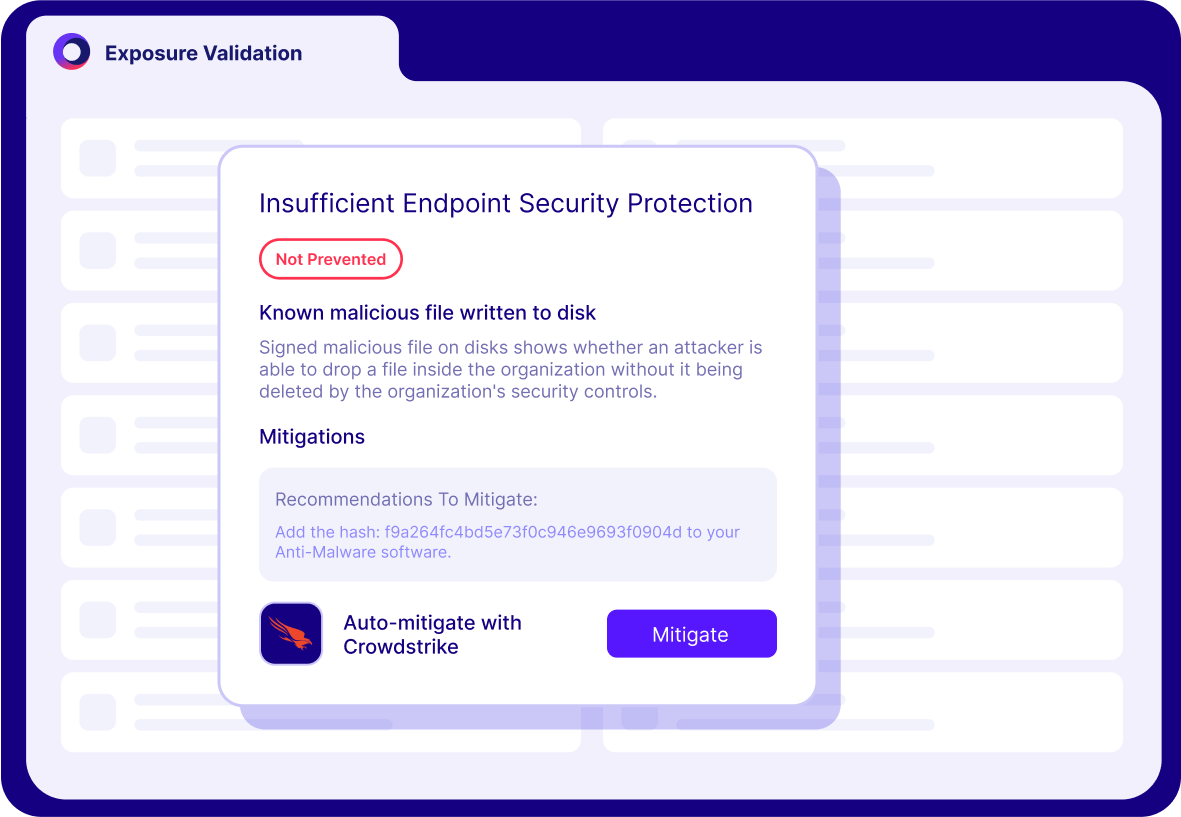The height and width of the screenshot is (817, 1181).
Task: Select the bottom left list row icon
Action: pos(98,712)
